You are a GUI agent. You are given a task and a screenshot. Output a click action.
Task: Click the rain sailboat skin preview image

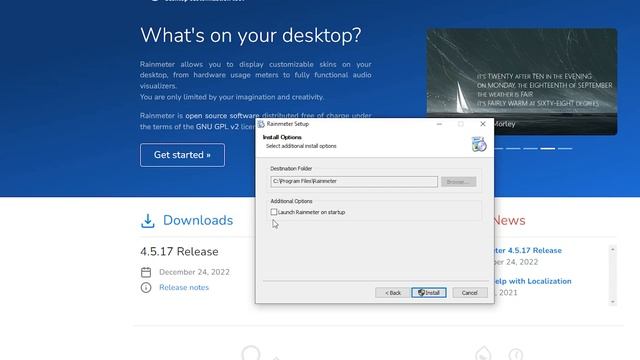522,81
